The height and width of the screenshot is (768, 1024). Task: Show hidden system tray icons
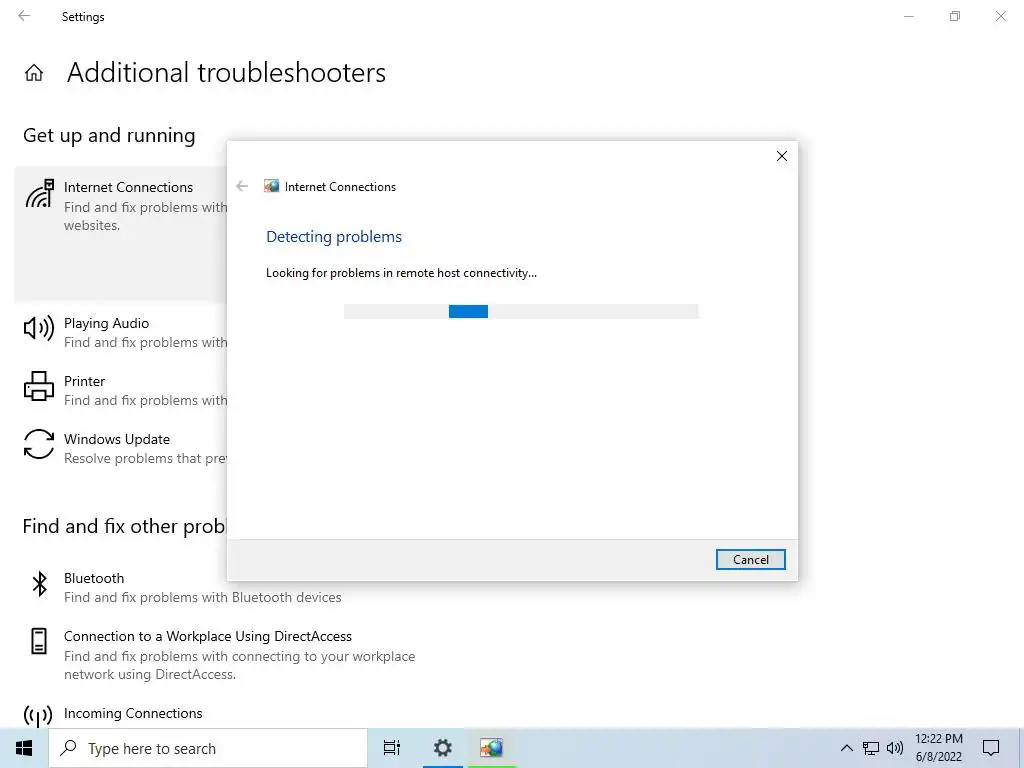846,748
